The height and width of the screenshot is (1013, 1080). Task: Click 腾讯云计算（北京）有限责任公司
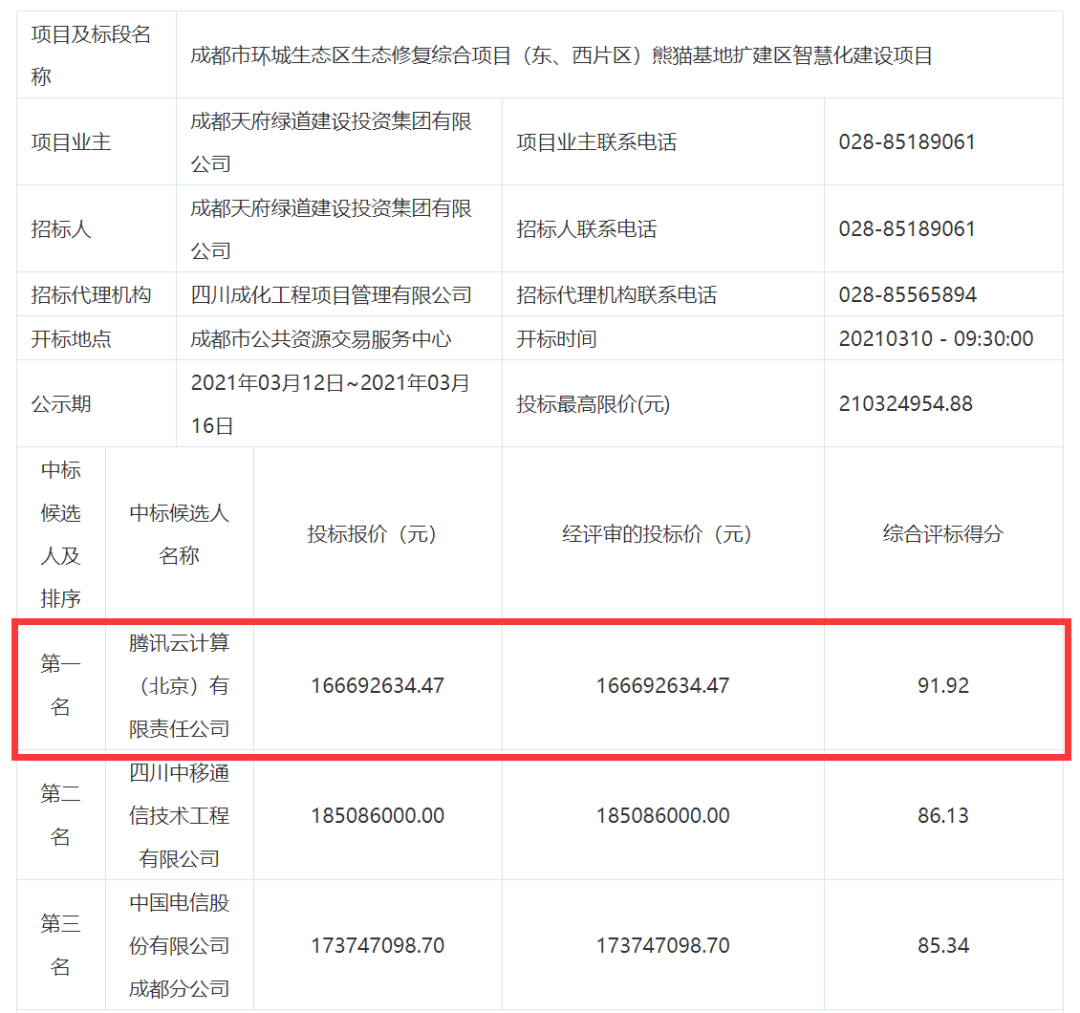coord(179,686)
